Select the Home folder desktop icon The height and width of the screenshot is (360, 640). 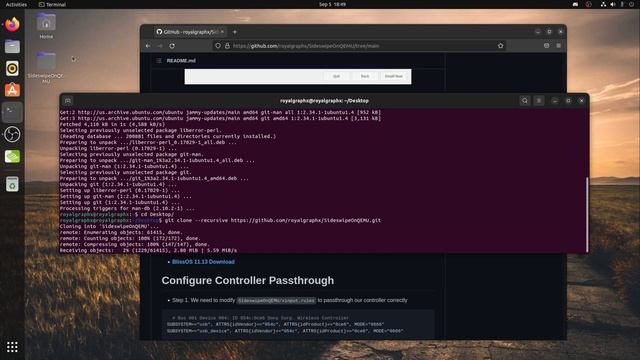(46, 25)
